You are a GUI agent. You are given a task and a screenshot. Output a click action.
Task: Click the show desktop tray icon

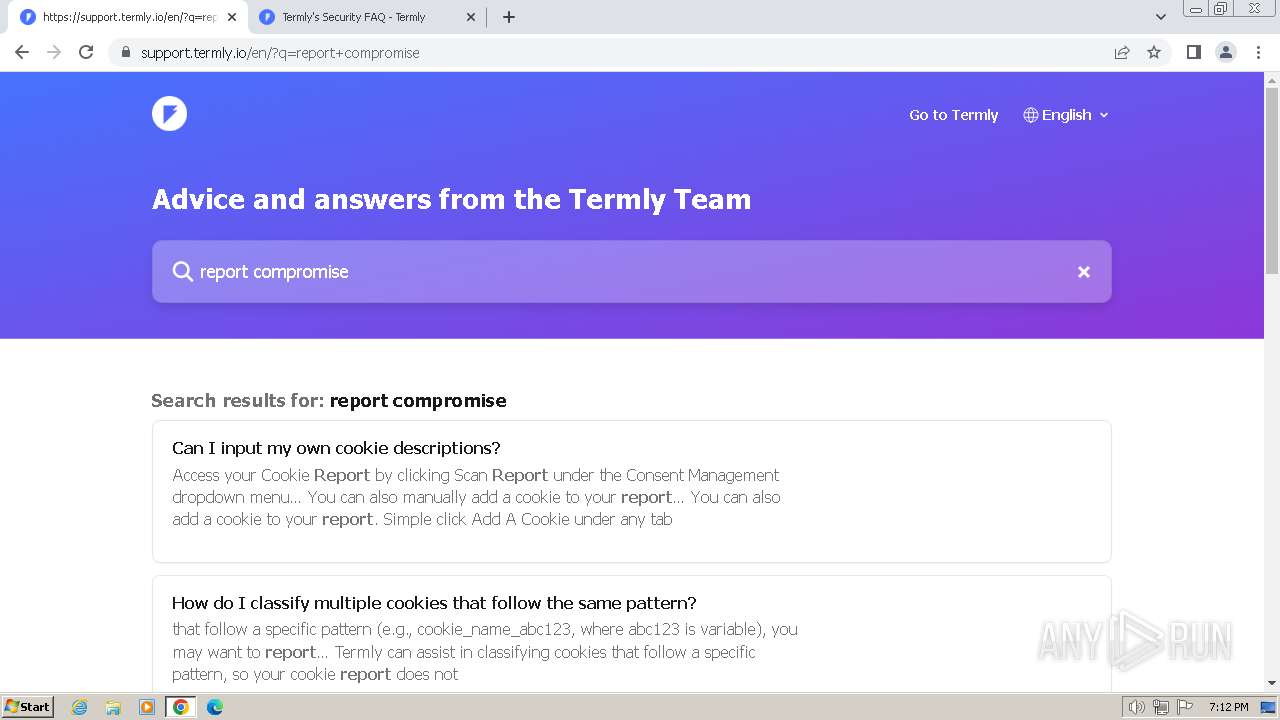coord(1269,707)
